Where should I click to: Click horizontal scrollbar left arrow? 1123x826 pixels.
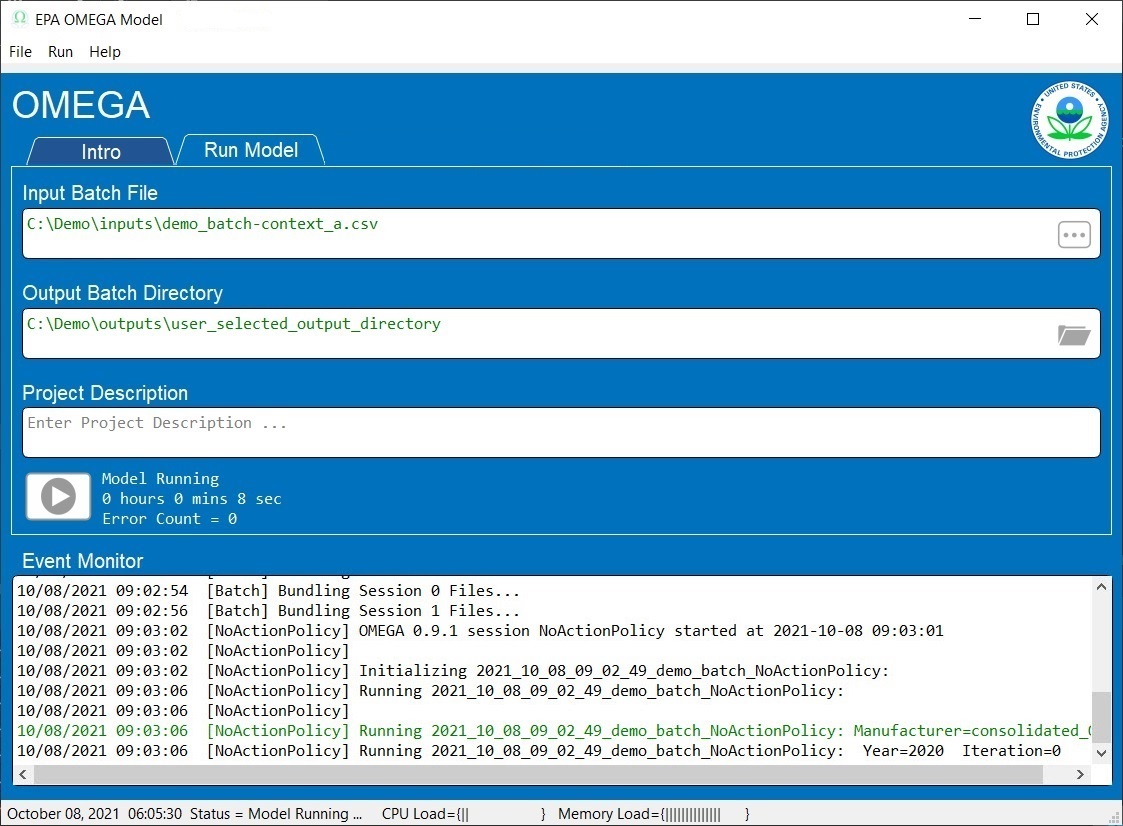point(23,774)
